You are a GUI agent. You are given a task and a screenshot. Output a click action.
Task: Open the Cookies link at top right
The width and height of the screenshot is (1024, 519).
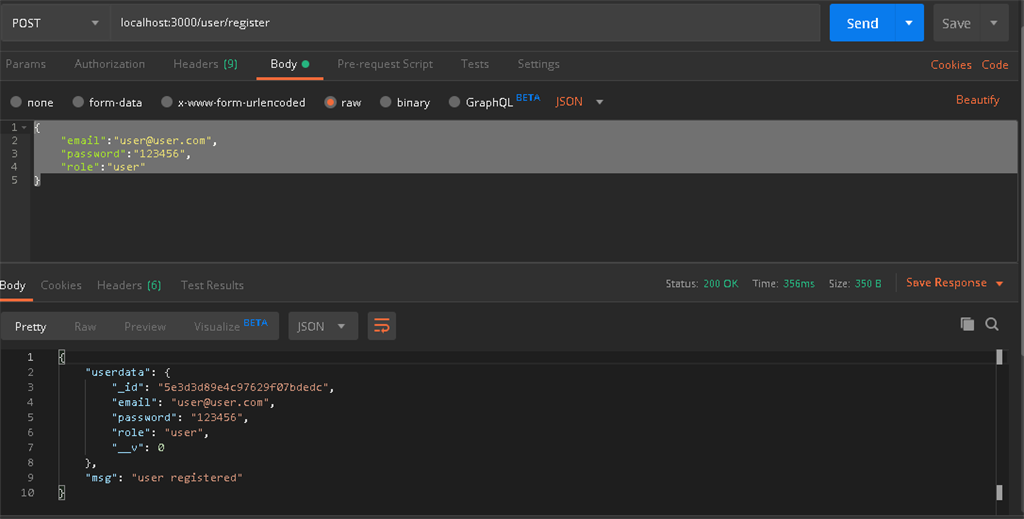pos(950,65)
